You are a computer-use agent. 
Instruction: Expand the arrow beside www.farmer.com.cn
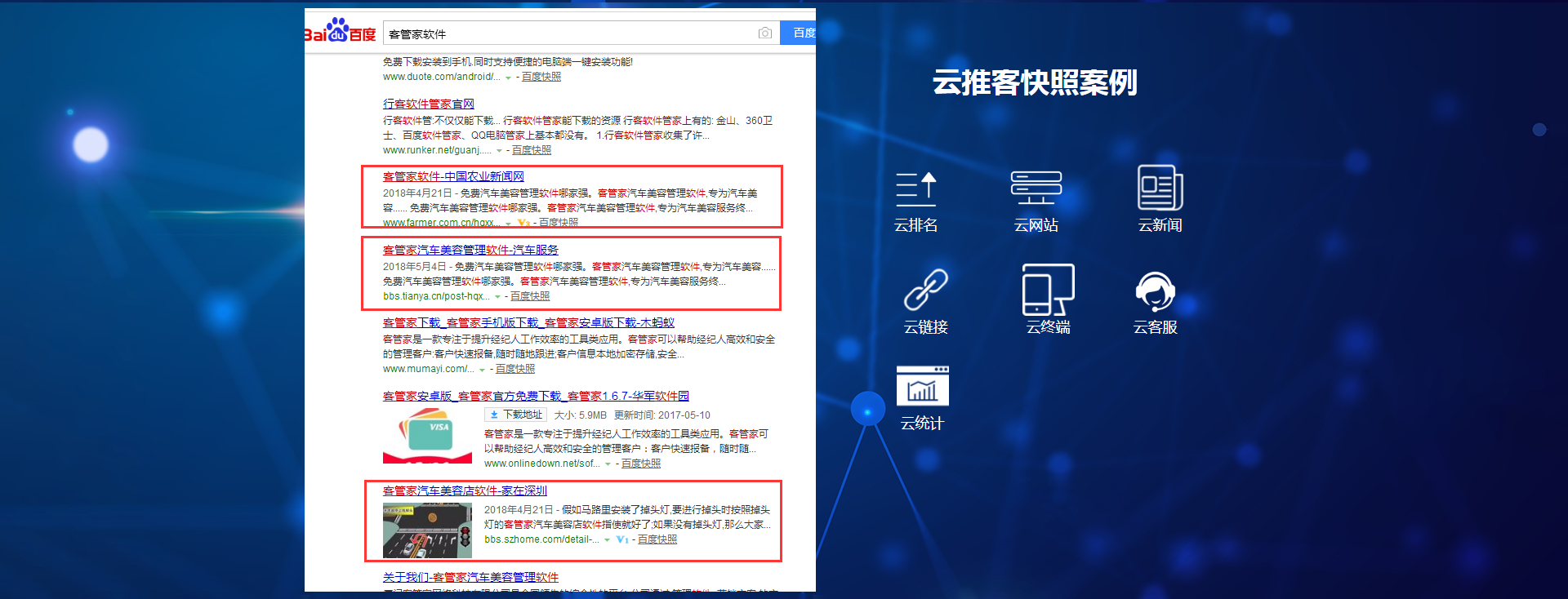click(508, 224)
